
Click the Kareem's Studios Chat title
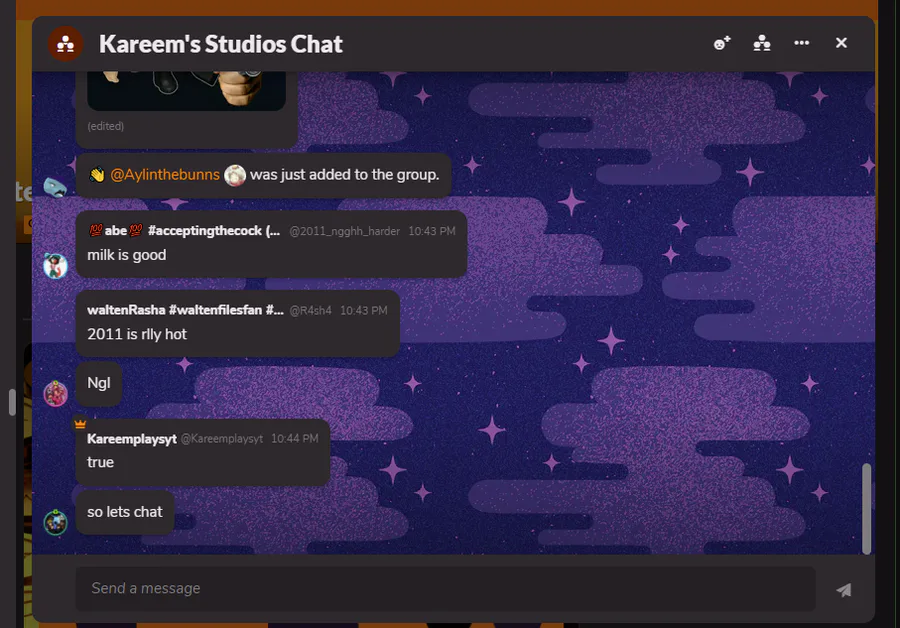(x=220, y=44)
